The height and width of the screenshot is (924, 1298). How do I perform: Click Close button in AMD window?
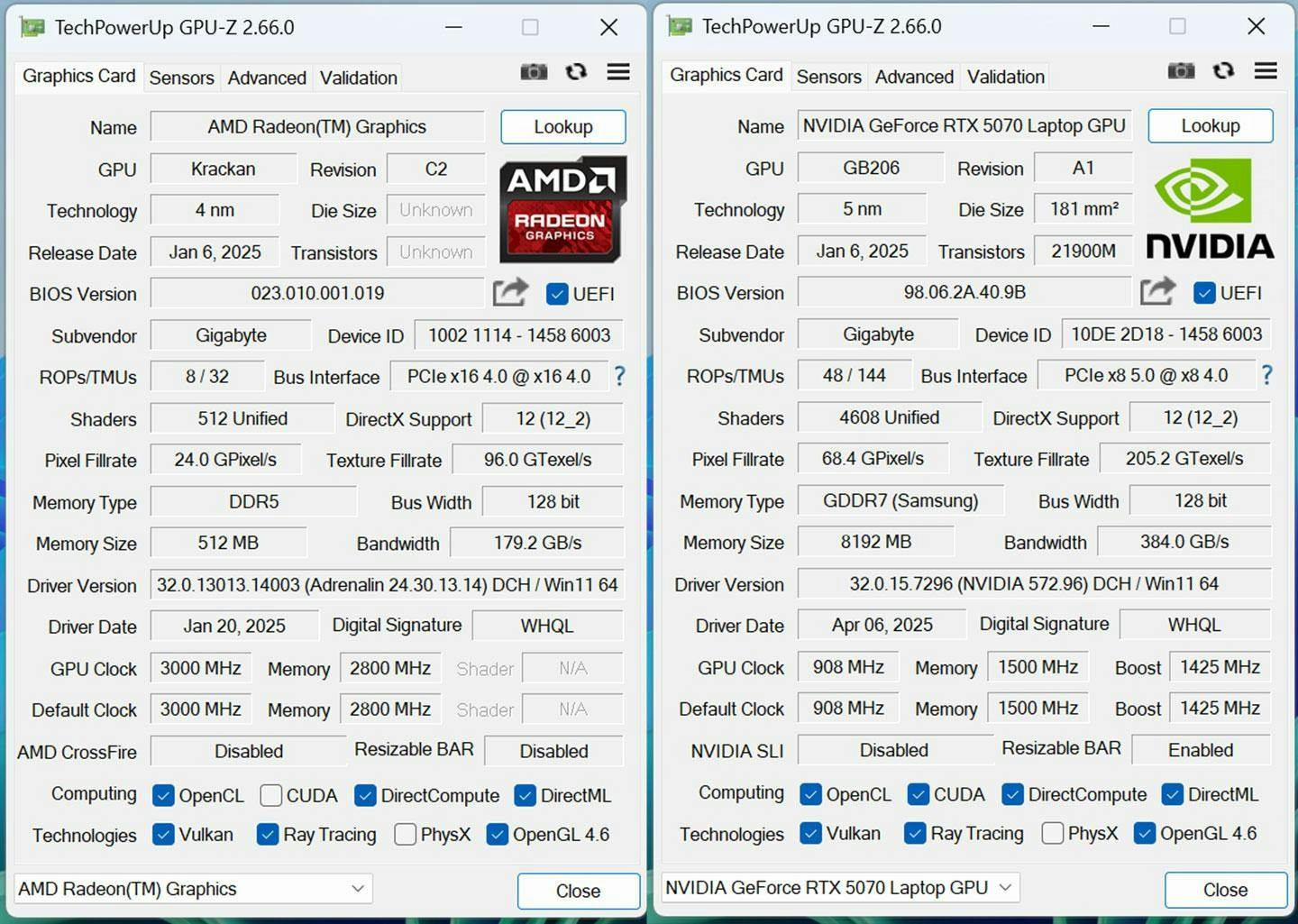pos(578,891)
